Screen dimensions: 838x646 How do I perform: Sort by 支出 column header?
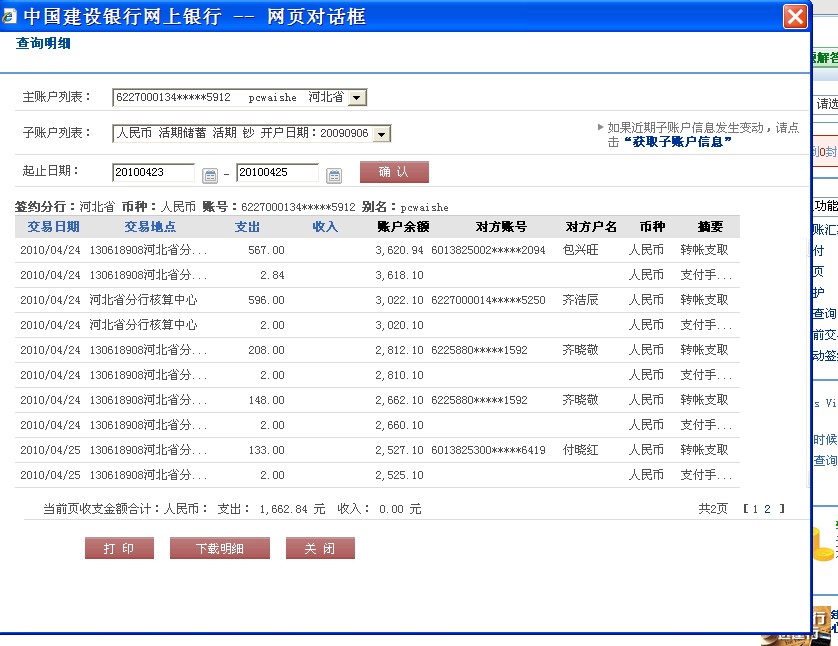[247, 227]
